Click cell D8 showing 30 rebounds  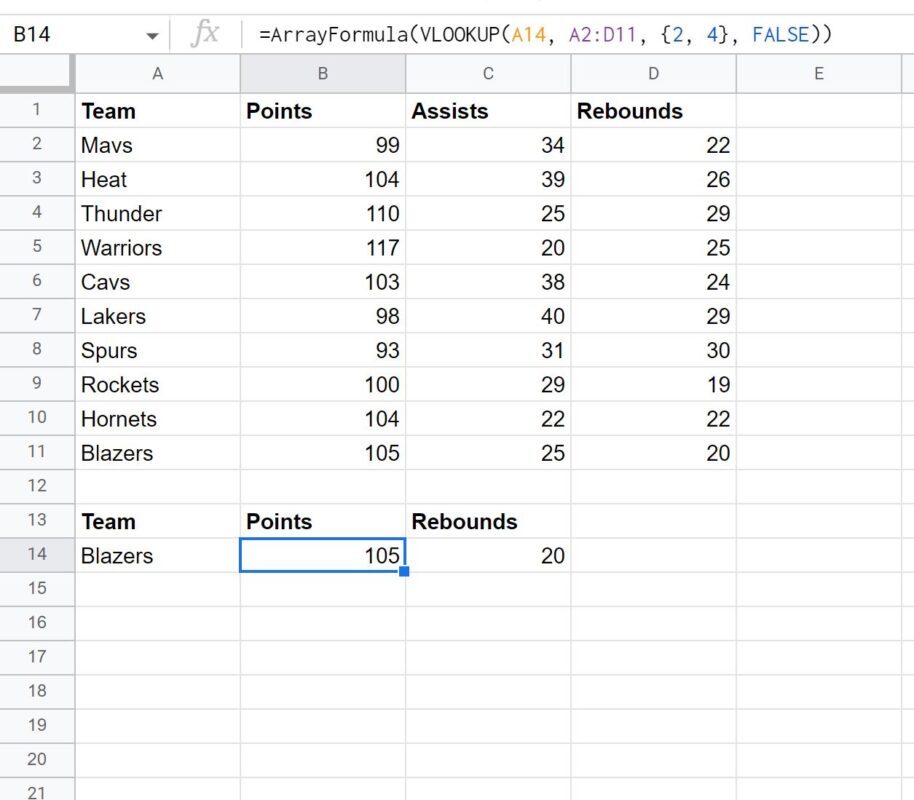pyautogui.click(x=653, y=350)
